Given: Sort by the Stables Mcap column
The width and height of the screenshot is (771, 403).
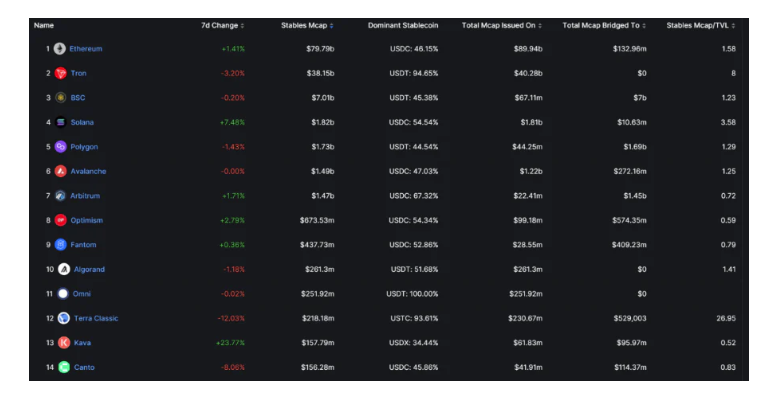Looking at the screenshot, I should [307, 26].
